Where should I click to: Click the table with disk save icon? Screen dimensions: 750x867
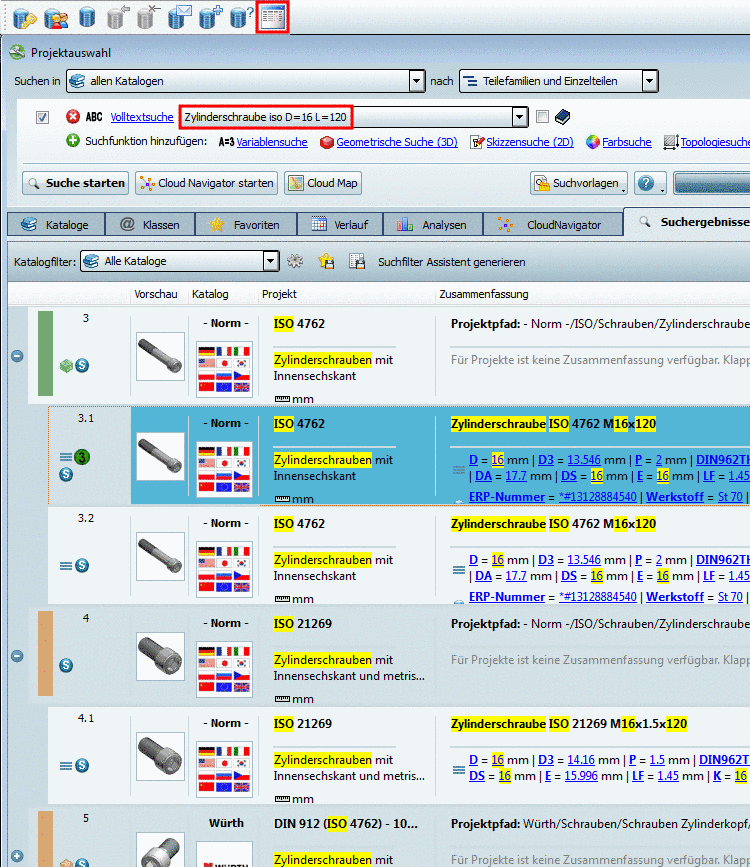357,261
